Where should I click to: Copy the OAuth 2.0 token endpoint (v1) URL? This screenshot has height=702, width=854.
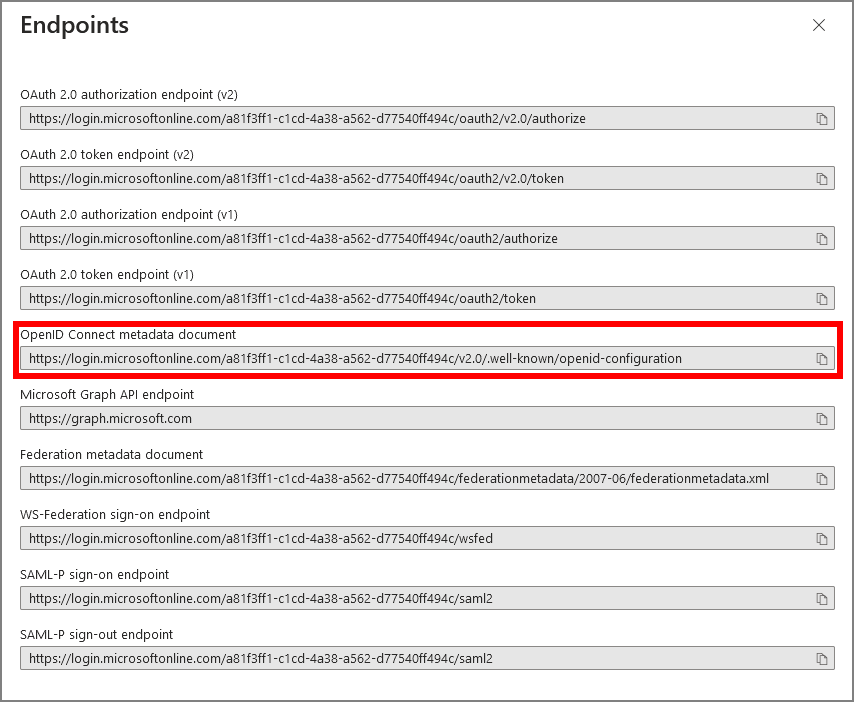822,299
